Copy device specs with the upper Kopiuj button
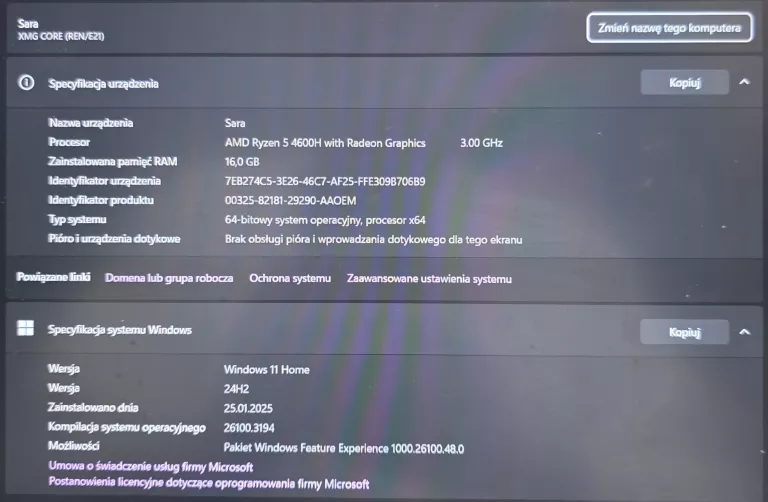768x502 pixels. click(x=684, y=82)
